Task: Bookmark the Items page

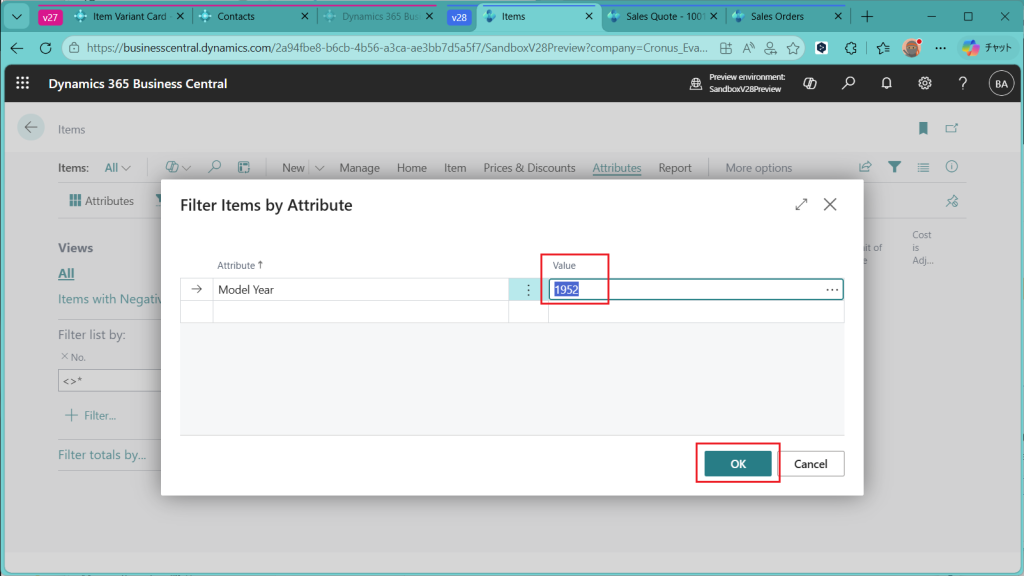Action: [x=923, y=128]
